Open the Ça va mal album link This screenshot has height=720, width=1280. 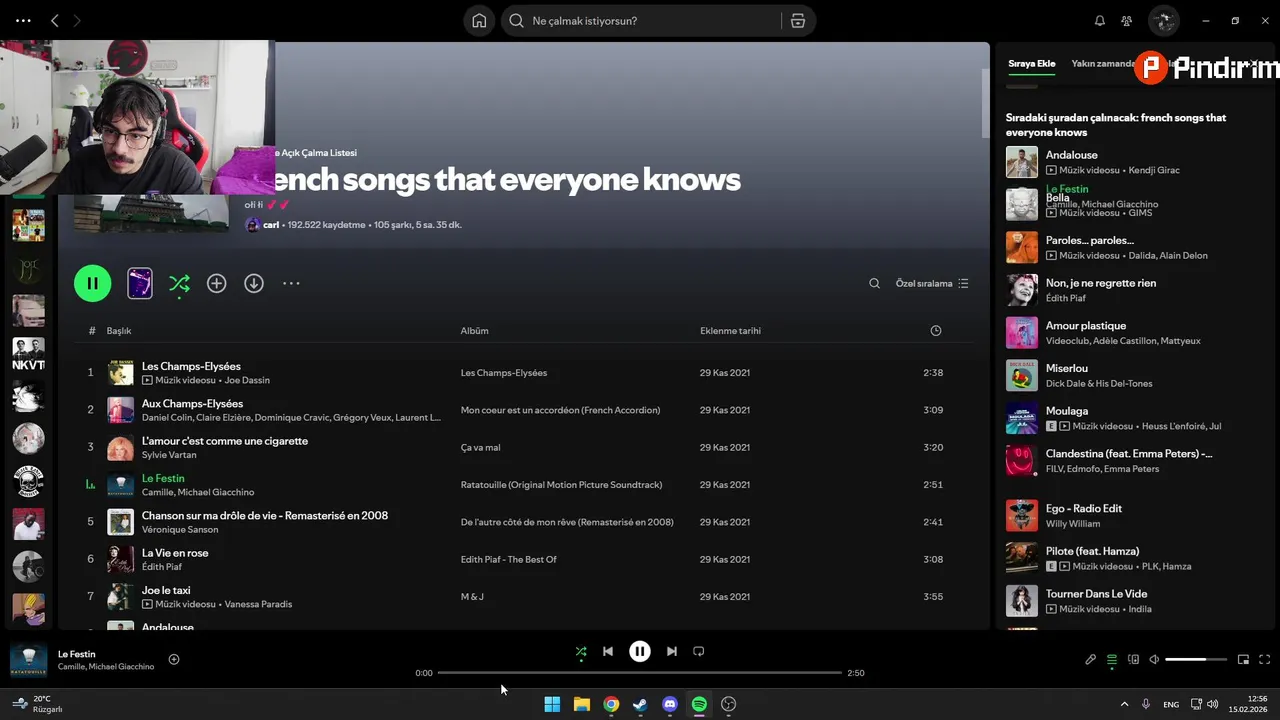point(480,448)
